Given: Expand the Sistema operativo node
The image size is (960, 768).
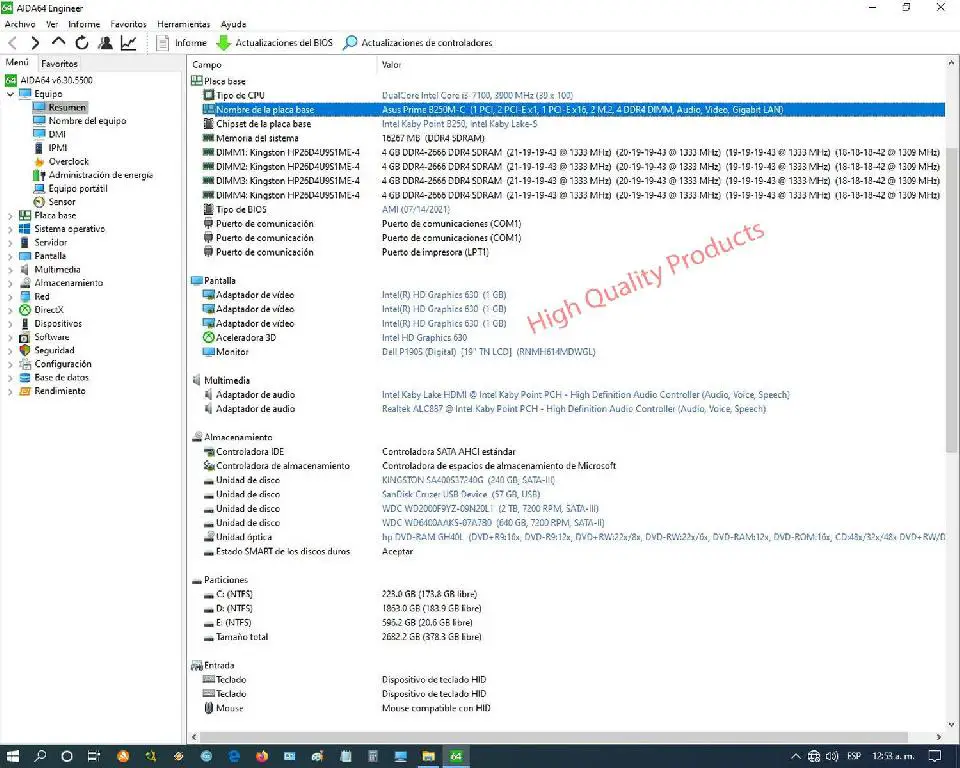Looking at the screenshot, I should (10, 229).
